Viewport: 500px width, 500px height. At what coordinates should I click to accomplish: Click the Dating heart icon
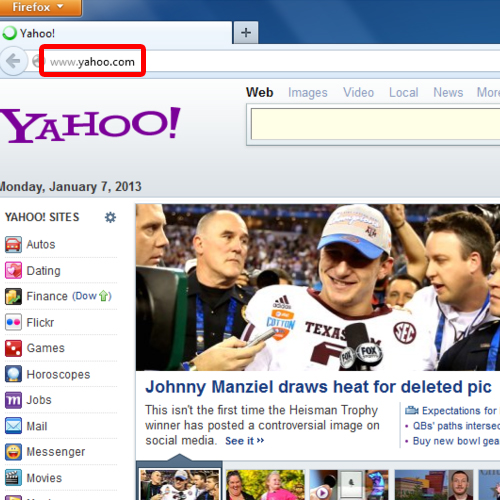coord(13,270)
